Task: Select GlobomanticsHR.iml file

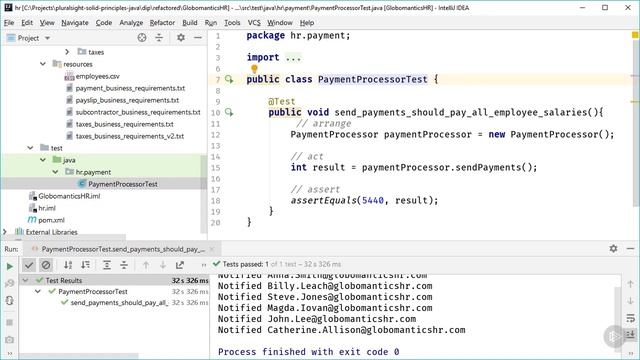Action: coord(69,196)
